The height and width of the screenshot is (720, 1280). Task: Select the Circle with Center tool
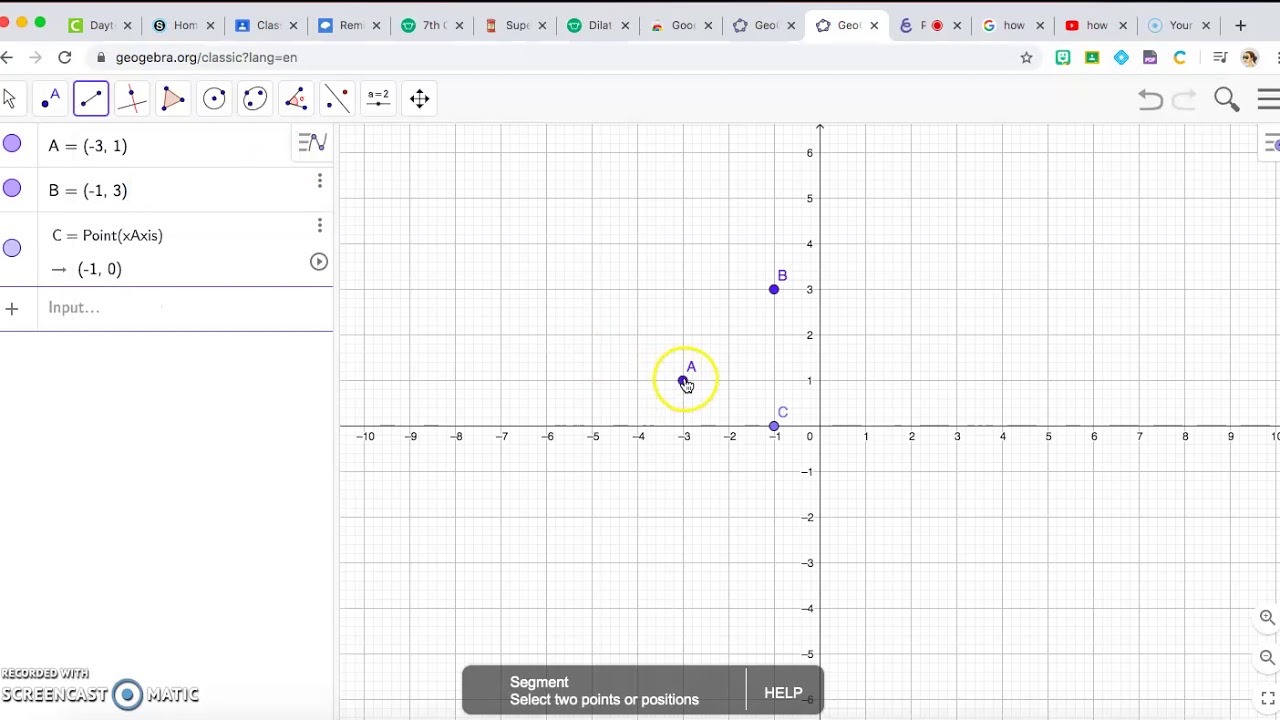point(214,98)
